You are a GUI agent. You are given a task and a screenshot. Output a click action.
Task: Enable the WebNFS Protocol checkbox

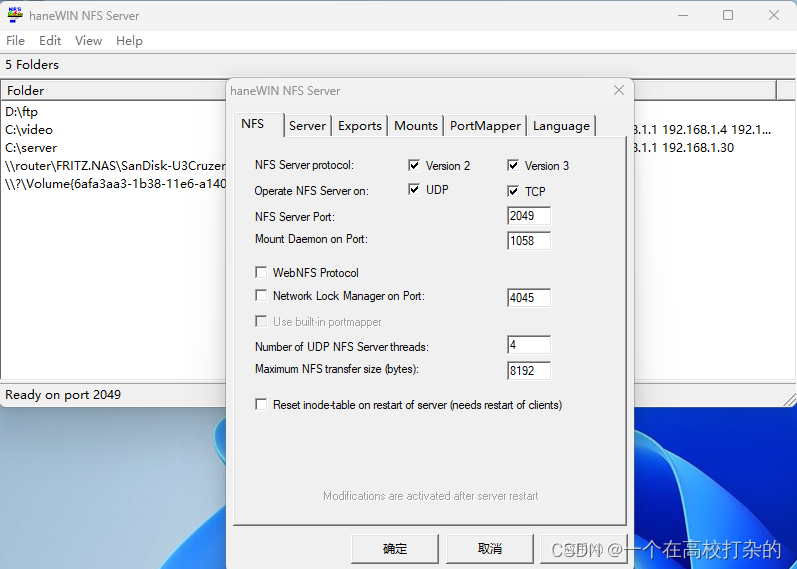tap(261, 273)
